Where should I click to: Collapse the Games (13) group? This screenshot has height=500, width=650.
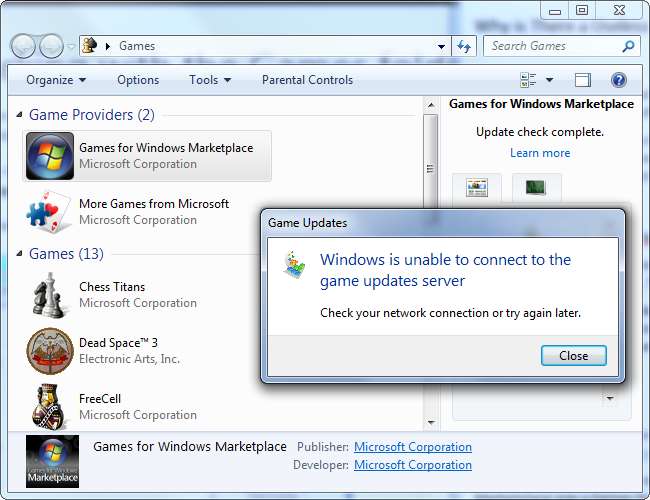click(19, 253)
